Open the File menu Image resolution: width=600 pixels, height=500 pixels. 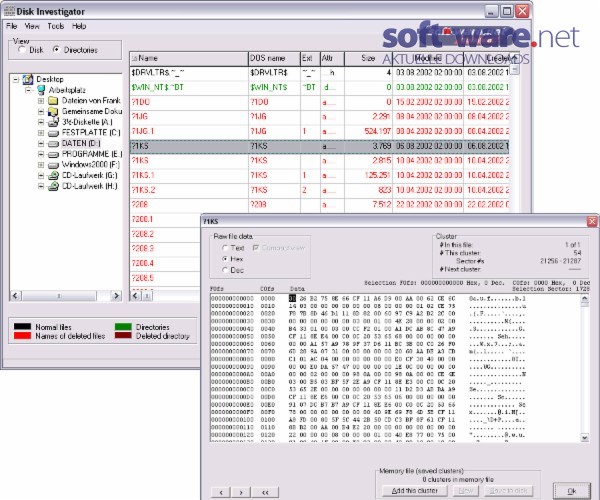click(11, 26)
